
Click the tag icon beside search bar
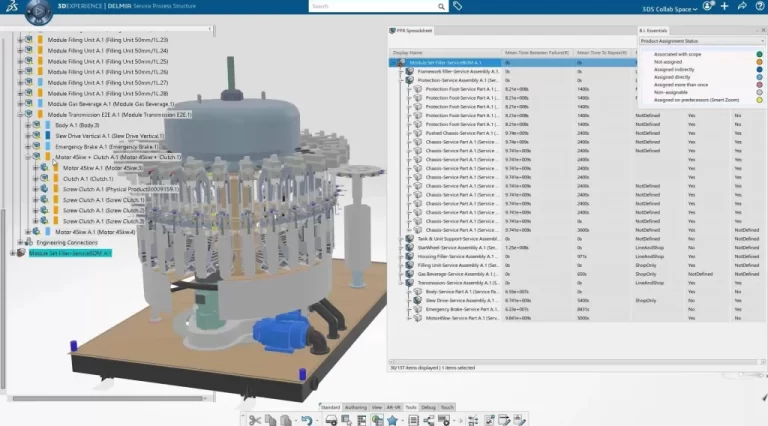click(x=457, y=6)
